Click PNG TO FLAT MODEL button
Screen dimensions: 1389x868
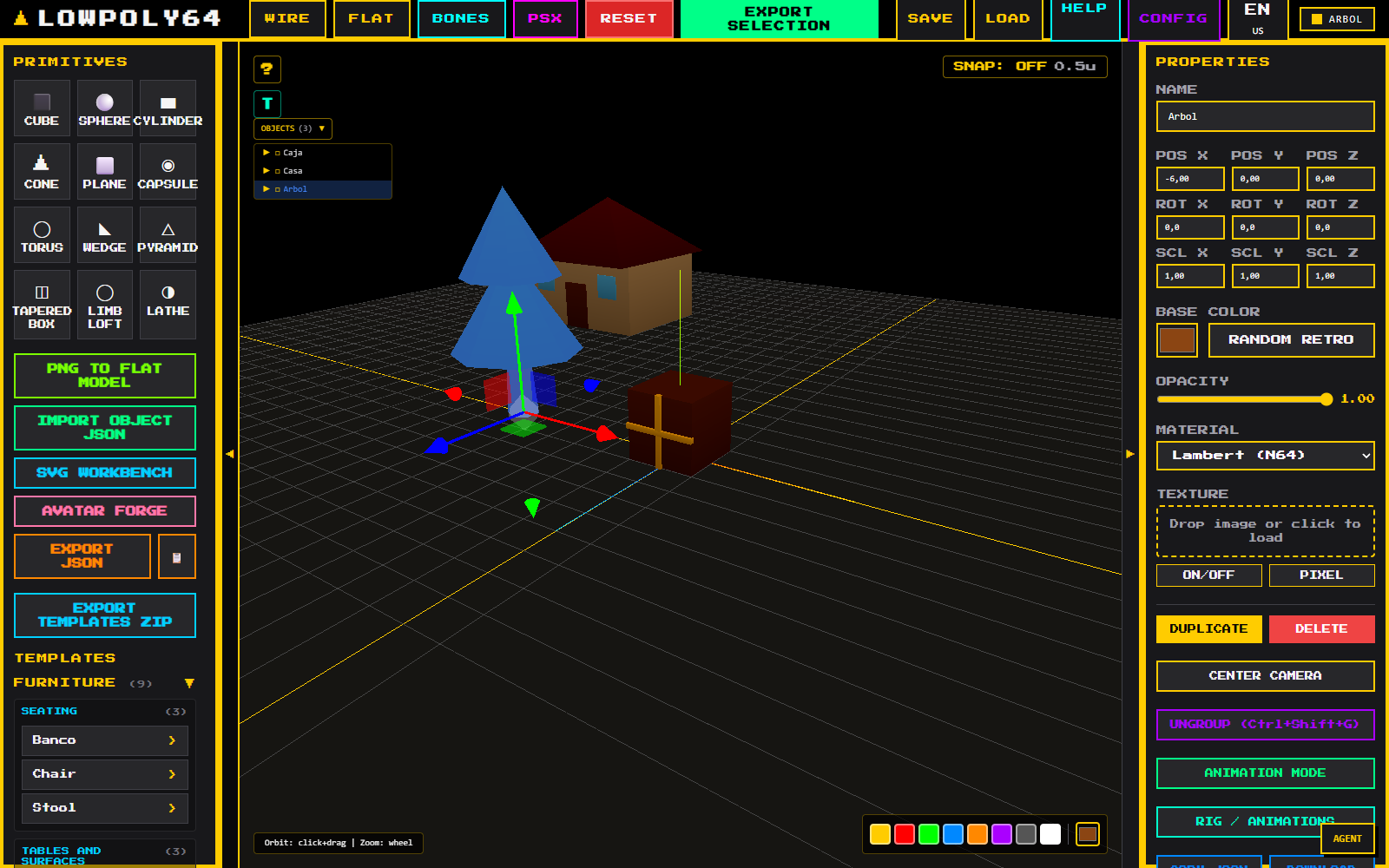104,376
